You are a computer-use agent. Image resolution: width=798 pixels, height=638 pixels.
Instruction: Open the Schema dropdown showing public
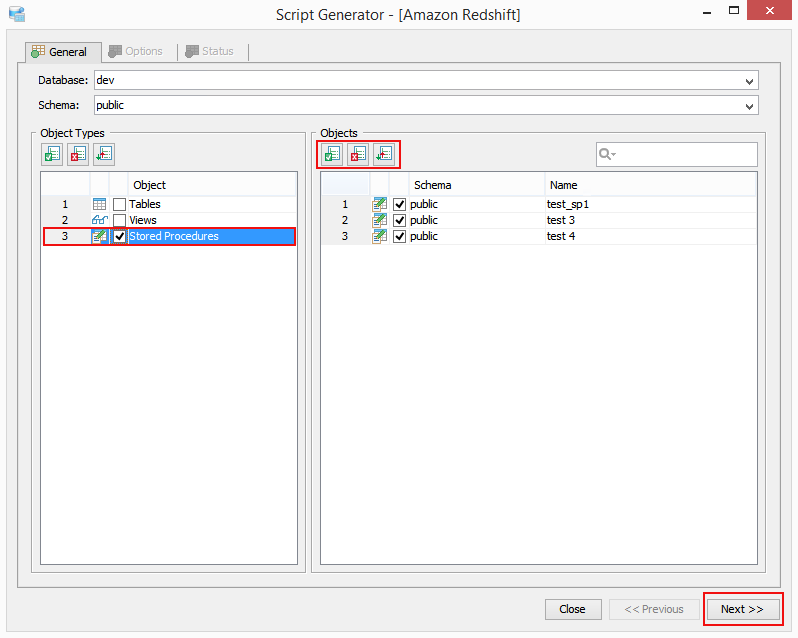point(426,105)
